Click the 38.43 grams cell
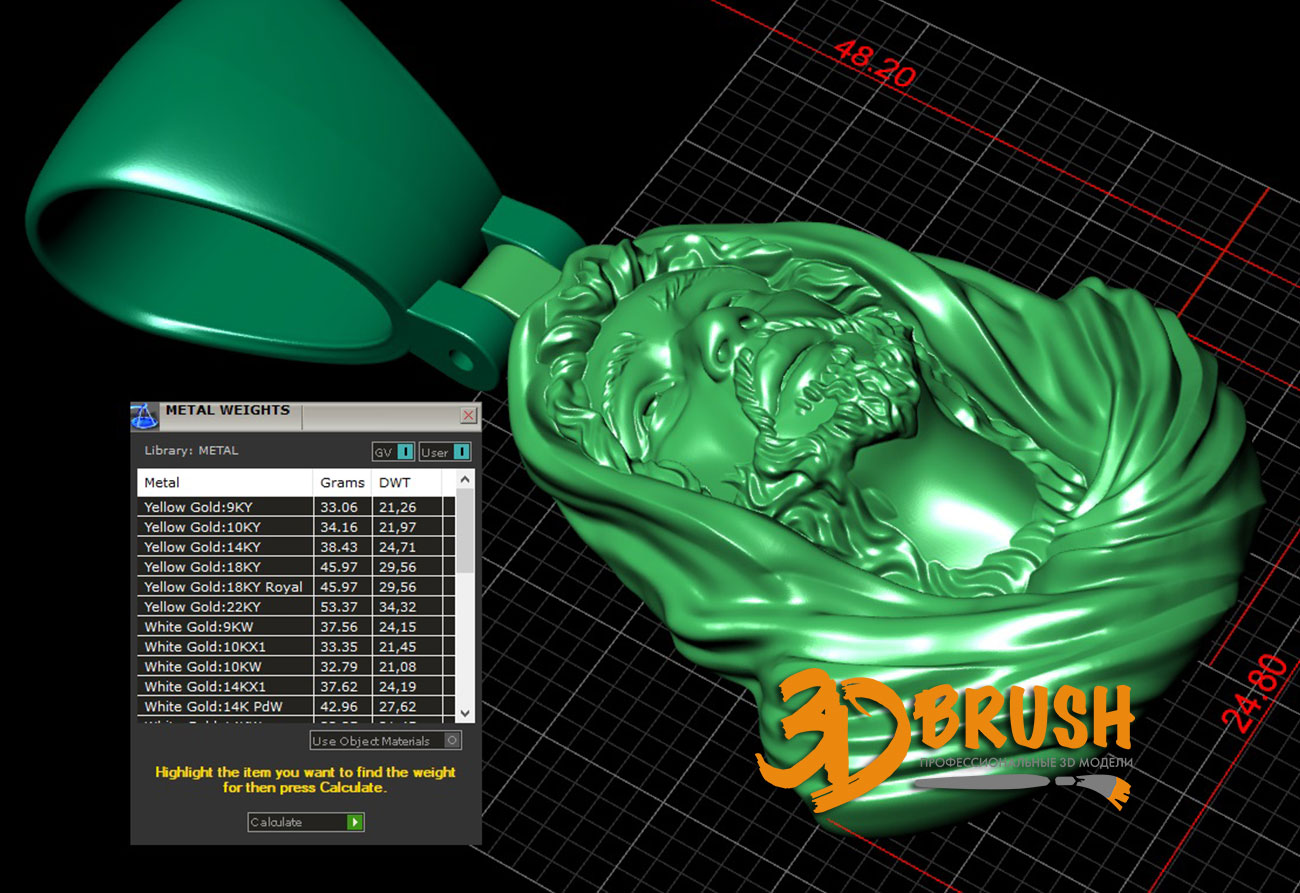This screenshot has width=1300, height=893. point(342,547)
